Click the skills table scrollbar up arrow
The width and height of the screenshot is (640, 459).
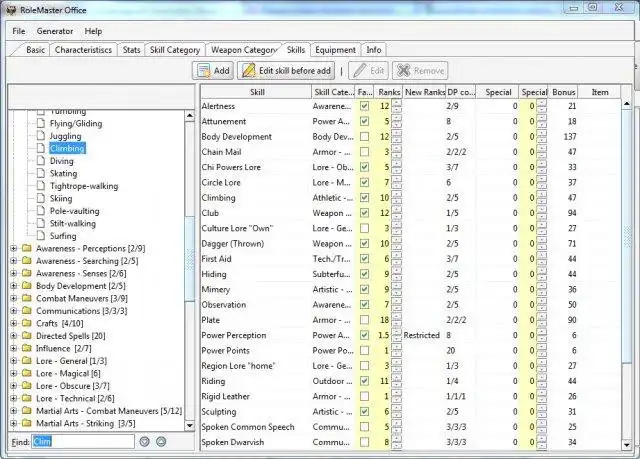(x=627, y=104)
